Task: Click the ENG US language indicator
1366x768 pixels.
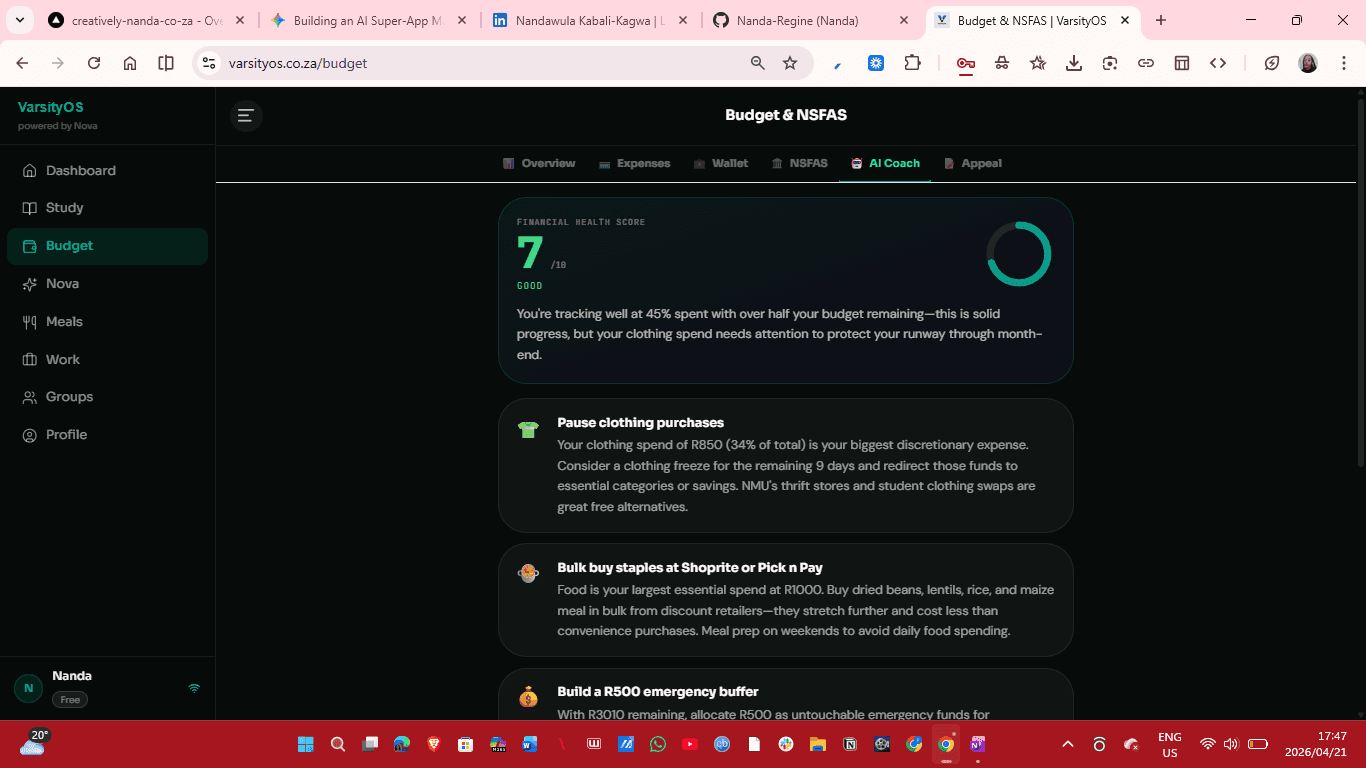Action: click(x=1170, y=744)
